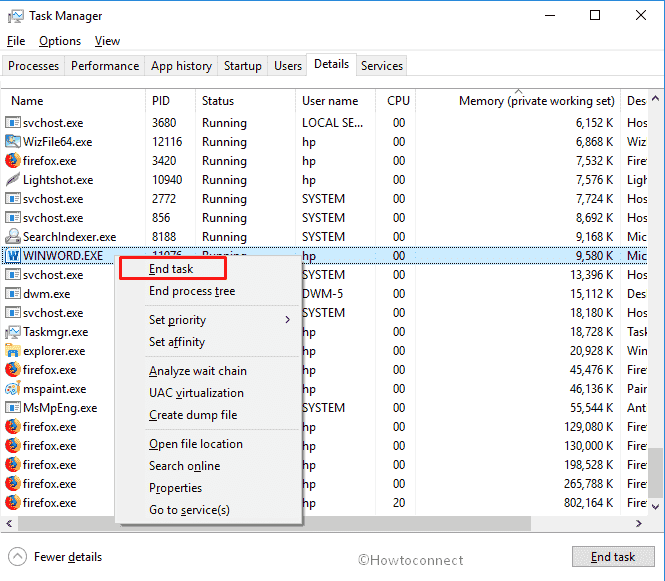Collapse view with Fewer details arrow
The width and height of the screenshot is (665, 581).
pos(17,557)
